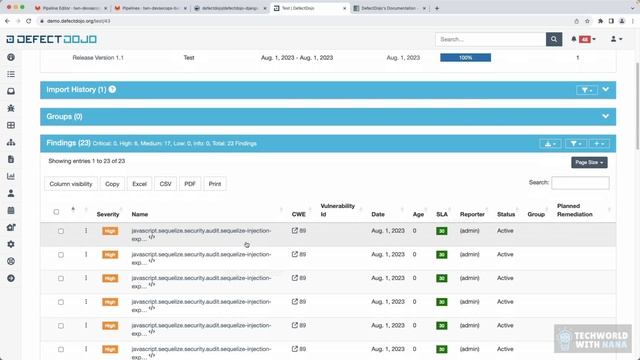Open the browser three-dot menu
This screenshot has width=640, height=360.
tap(633, 21)
